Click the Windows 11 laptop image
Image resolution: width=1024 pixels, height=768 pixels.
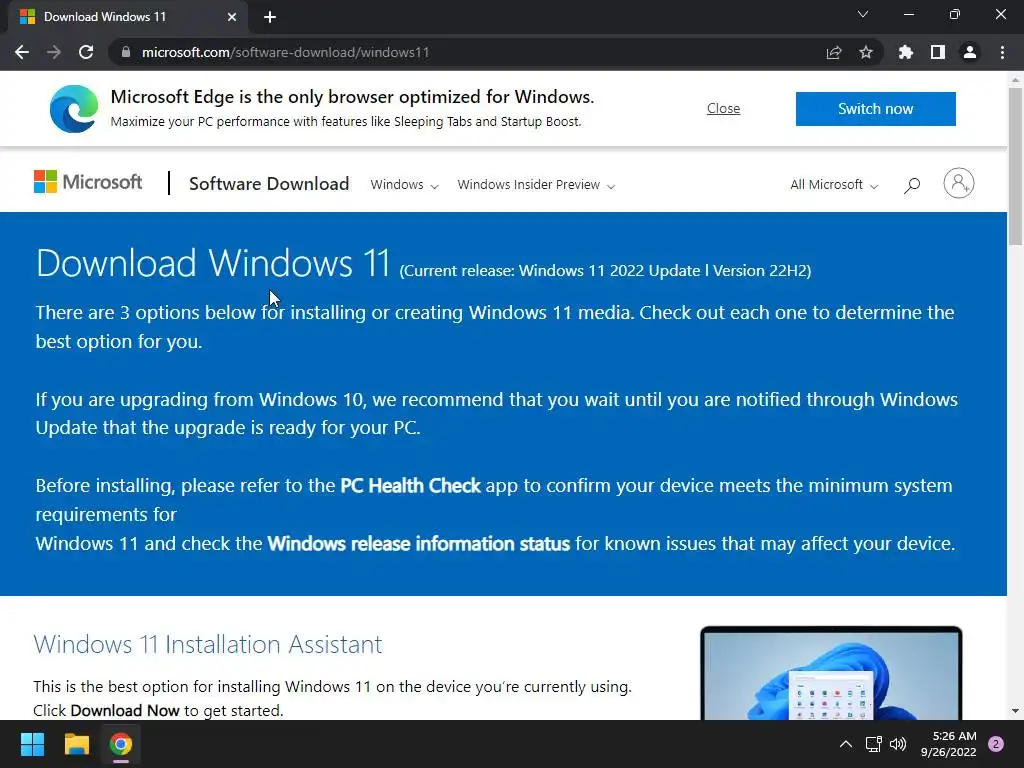pyautogui.click(x=831, y=673)
